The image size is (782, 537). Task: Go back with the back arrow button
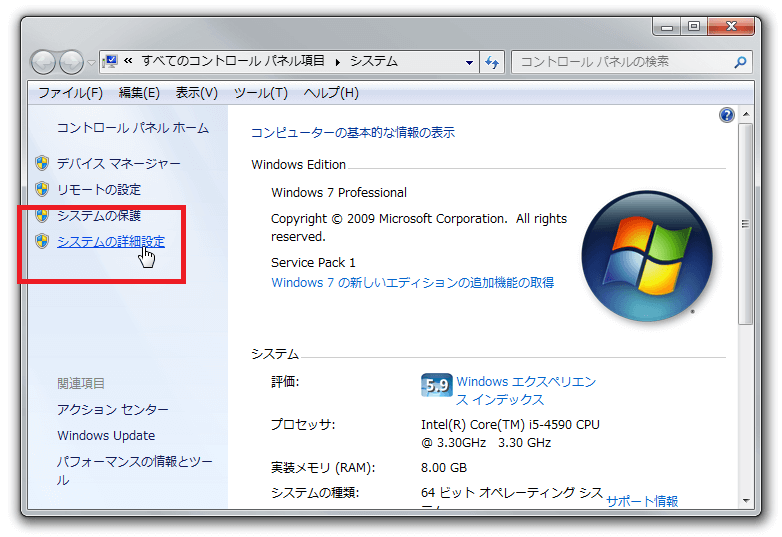pyautogui.click(x=44, y=62)
